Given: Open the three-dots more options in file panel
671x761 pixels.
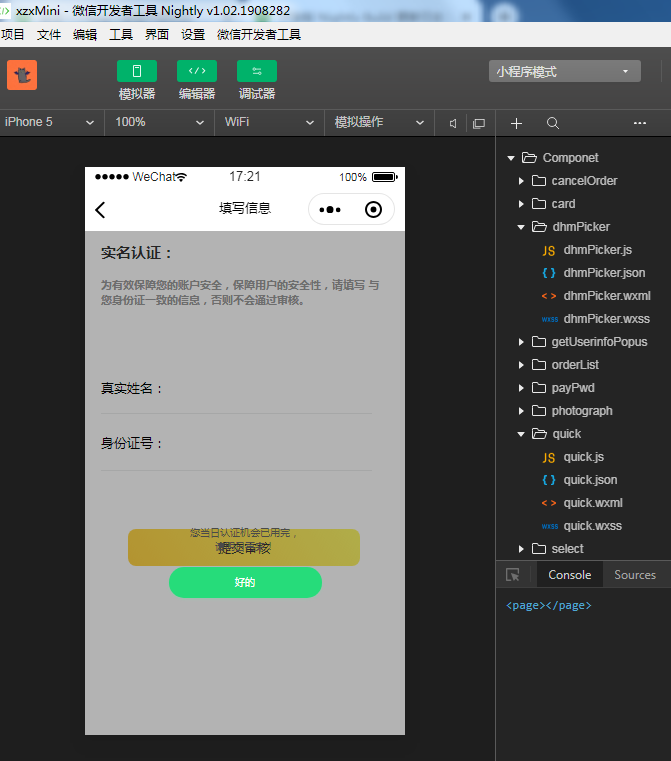Looking at the screenshot, I should 639,123.
